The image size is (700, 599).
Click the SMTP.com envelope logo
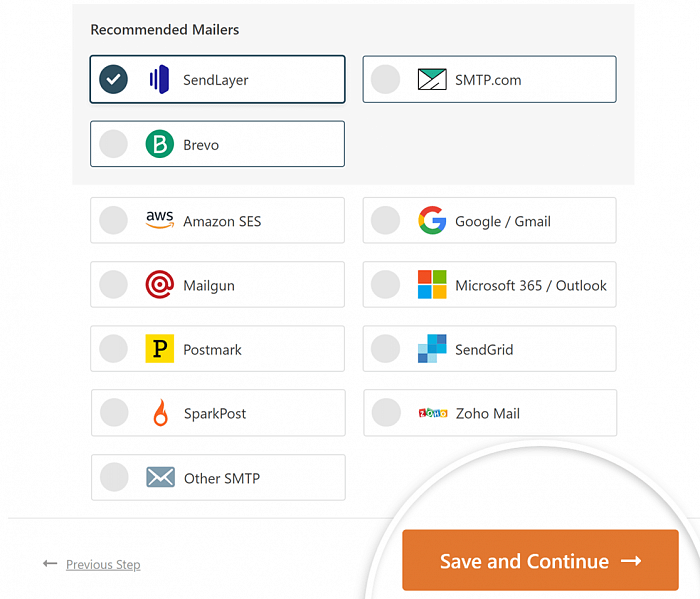432,79
